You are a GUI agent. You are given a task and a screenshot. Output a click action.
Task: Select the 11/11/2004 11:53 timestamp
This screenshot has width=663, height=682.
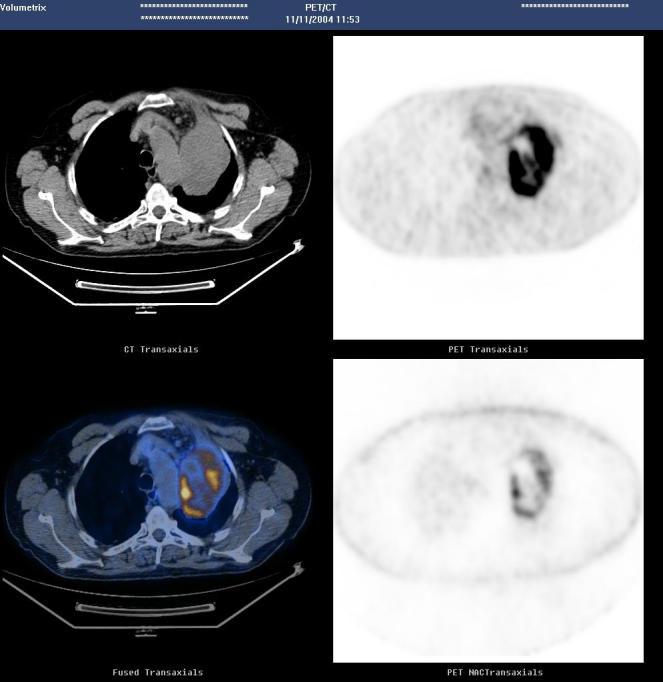tap(322, 19)
